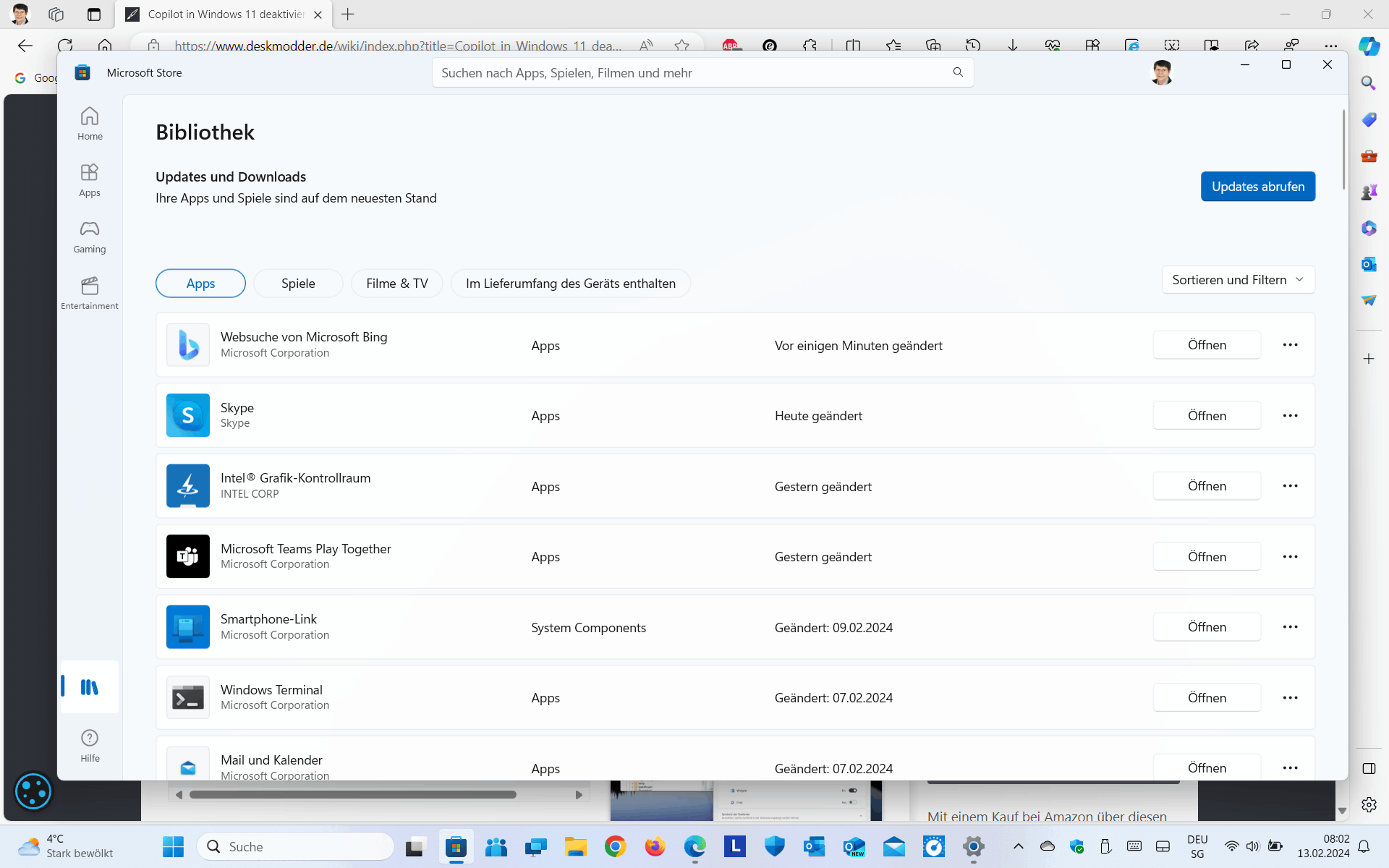Open the Store account profile picture

tap(1161, 72)
